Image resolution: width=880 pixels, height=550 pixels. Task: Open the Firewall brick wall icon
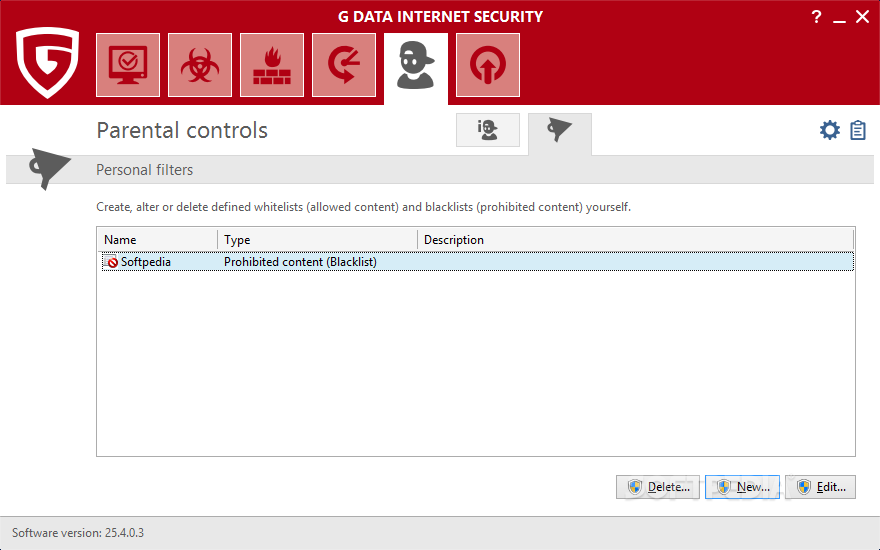pos(272,65)
